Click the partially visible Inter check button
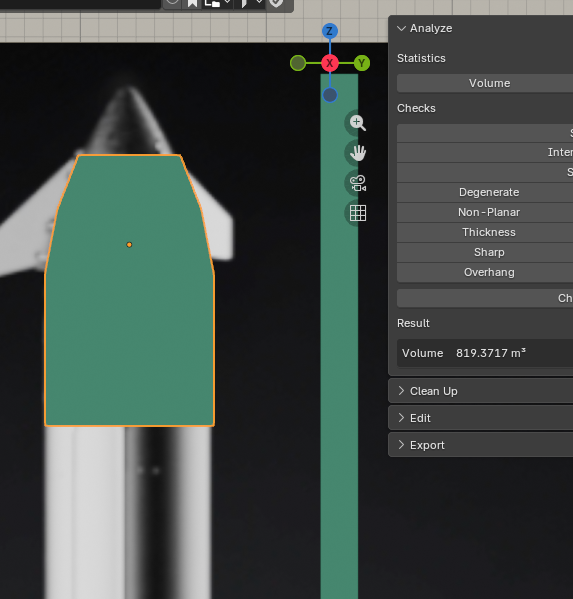The width and height of the screenshot is (573, 599). pyautogui.click(x=485, y=152)
